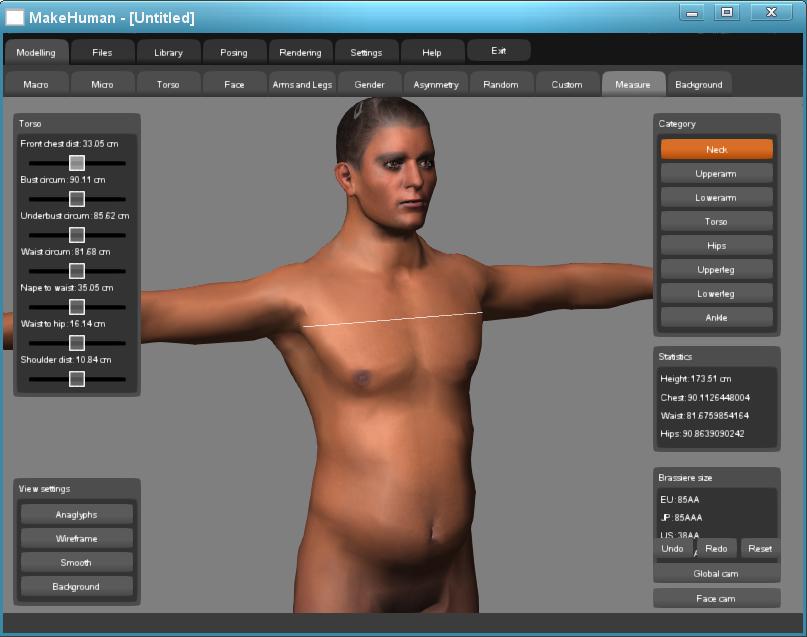
Task: Click the JP: 85AAA brassiere size
Action: click(681, 517)
